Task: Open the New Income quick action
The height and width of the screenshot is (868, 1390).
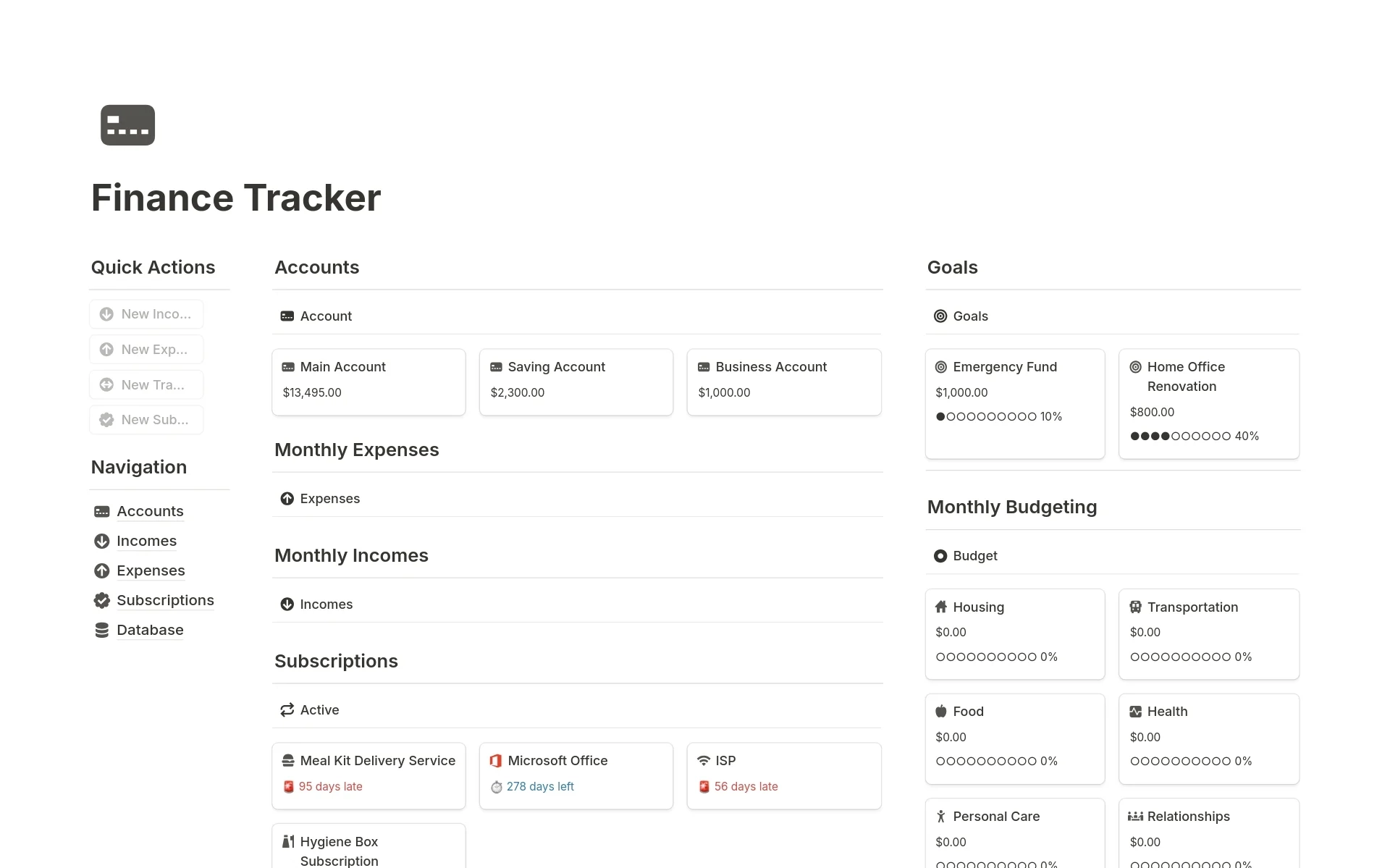Action: click(147, 314)
